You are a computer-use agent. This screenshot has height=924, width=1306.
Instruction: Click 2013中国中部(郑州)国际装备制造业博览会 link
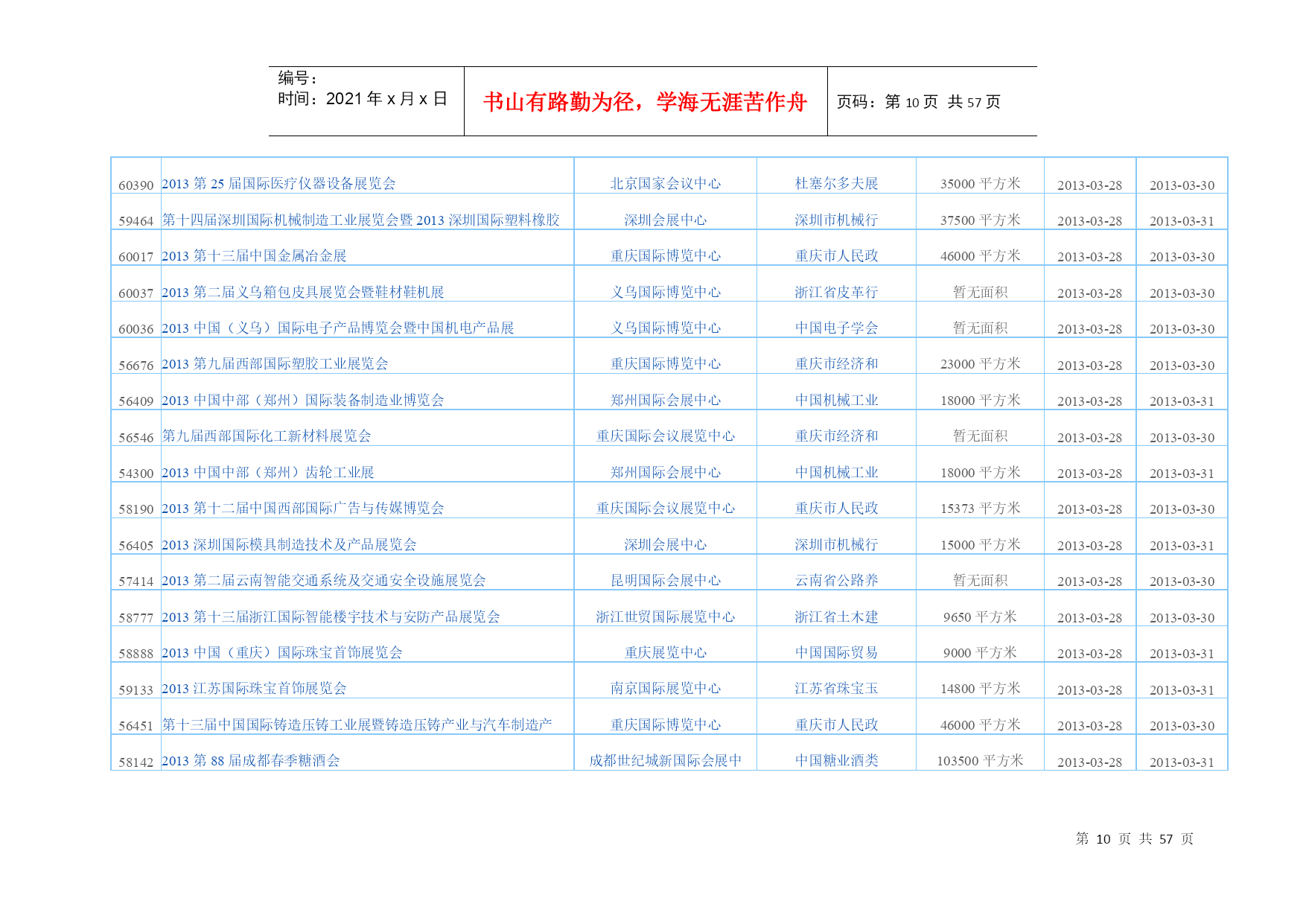[x=302, y=401]
